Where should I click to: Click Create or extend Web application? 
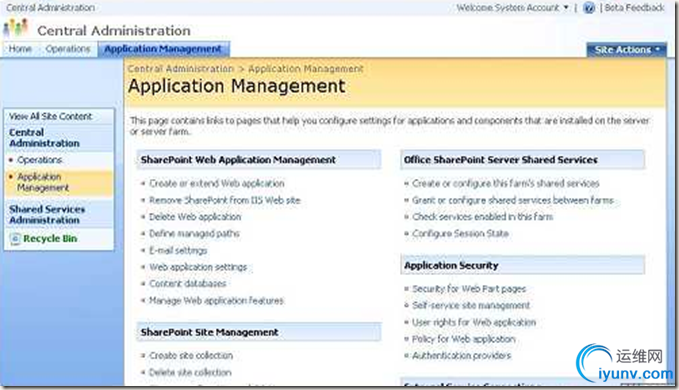[x=217, y=184]
